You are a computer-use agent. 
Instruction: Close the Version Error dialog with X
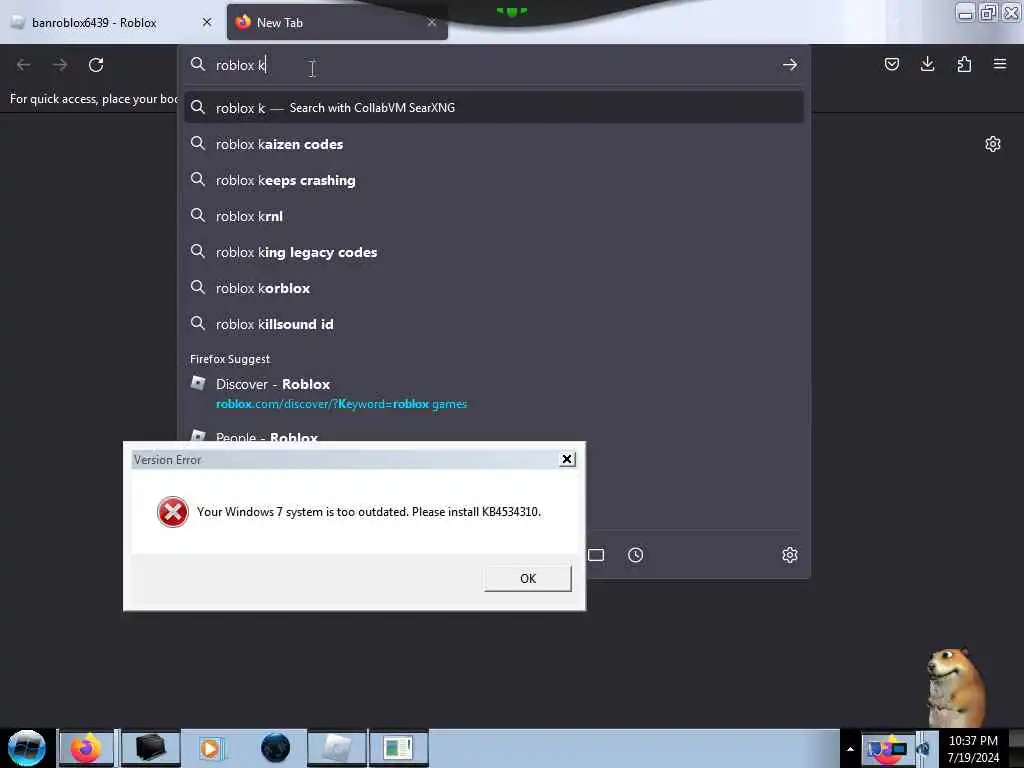567,459
